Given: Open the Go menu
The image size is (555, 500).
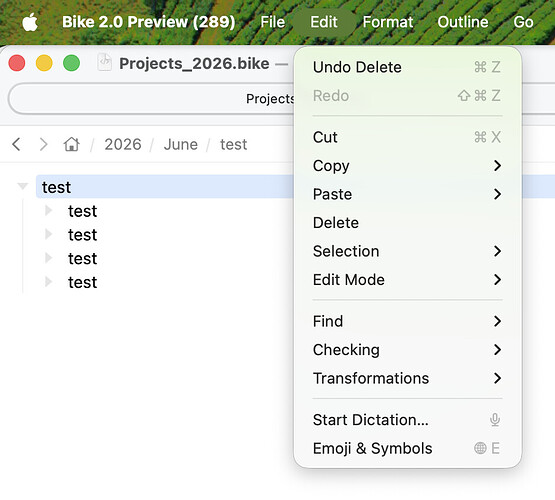Looking at the screenshot, I should (523, 22).
